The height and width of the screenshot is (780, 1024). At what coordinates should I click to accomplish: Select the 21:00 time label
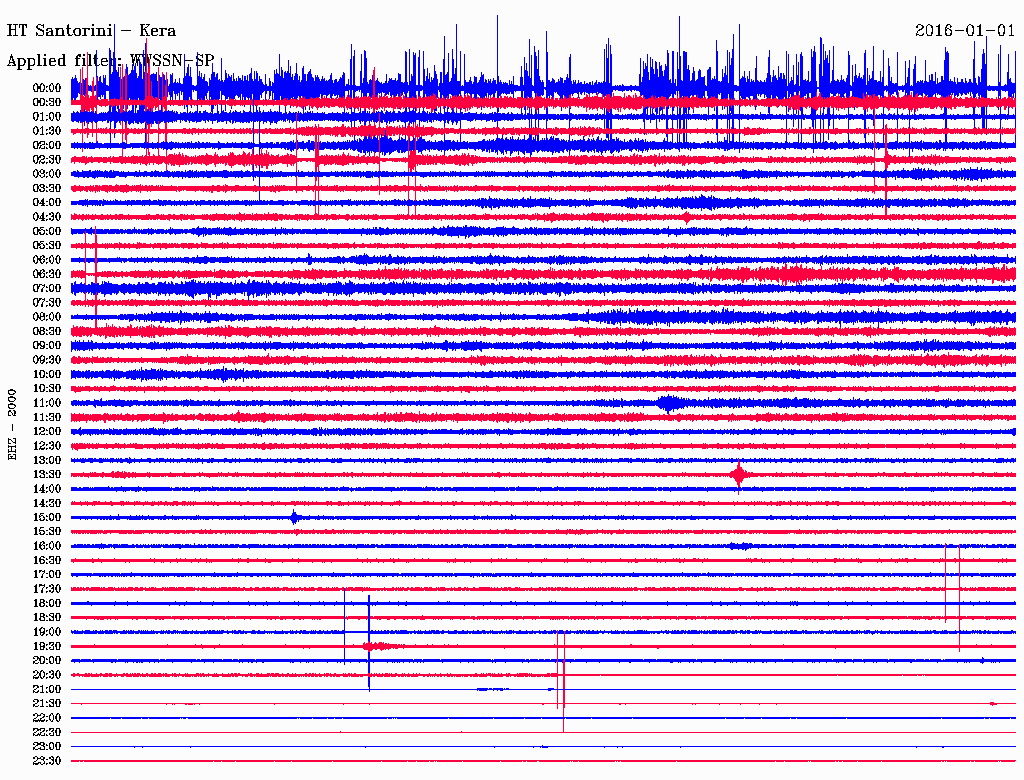(x=47, y=689)
